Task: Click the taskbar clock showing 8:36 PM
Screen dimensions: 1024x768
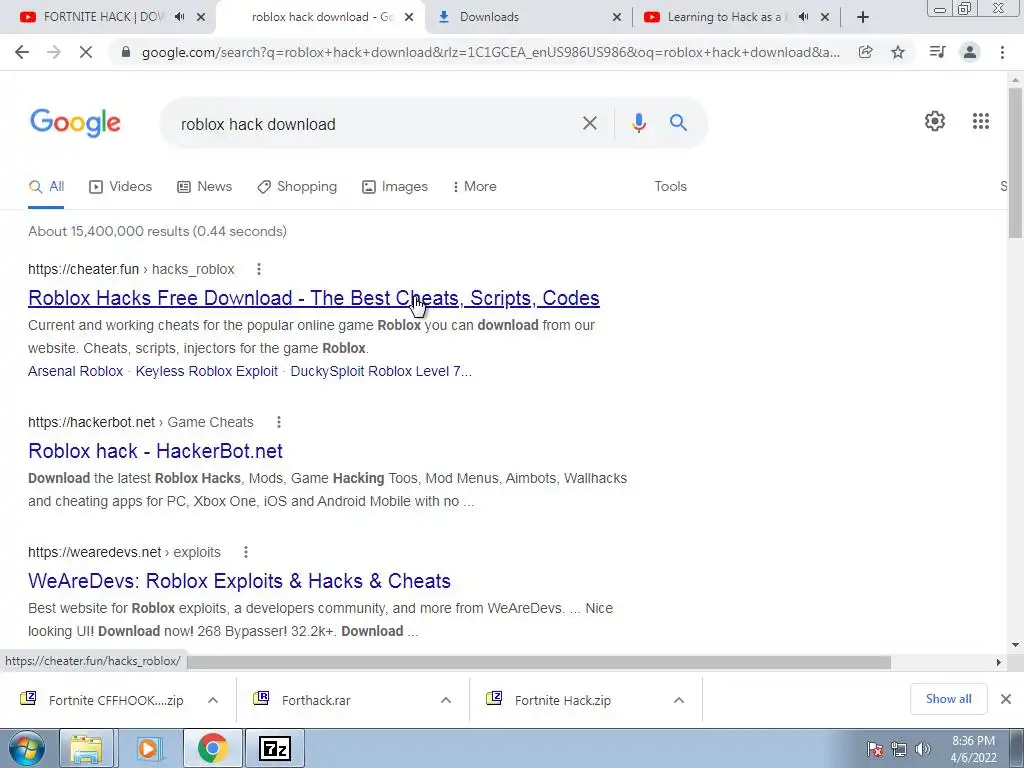Action: tap(973, 749)
